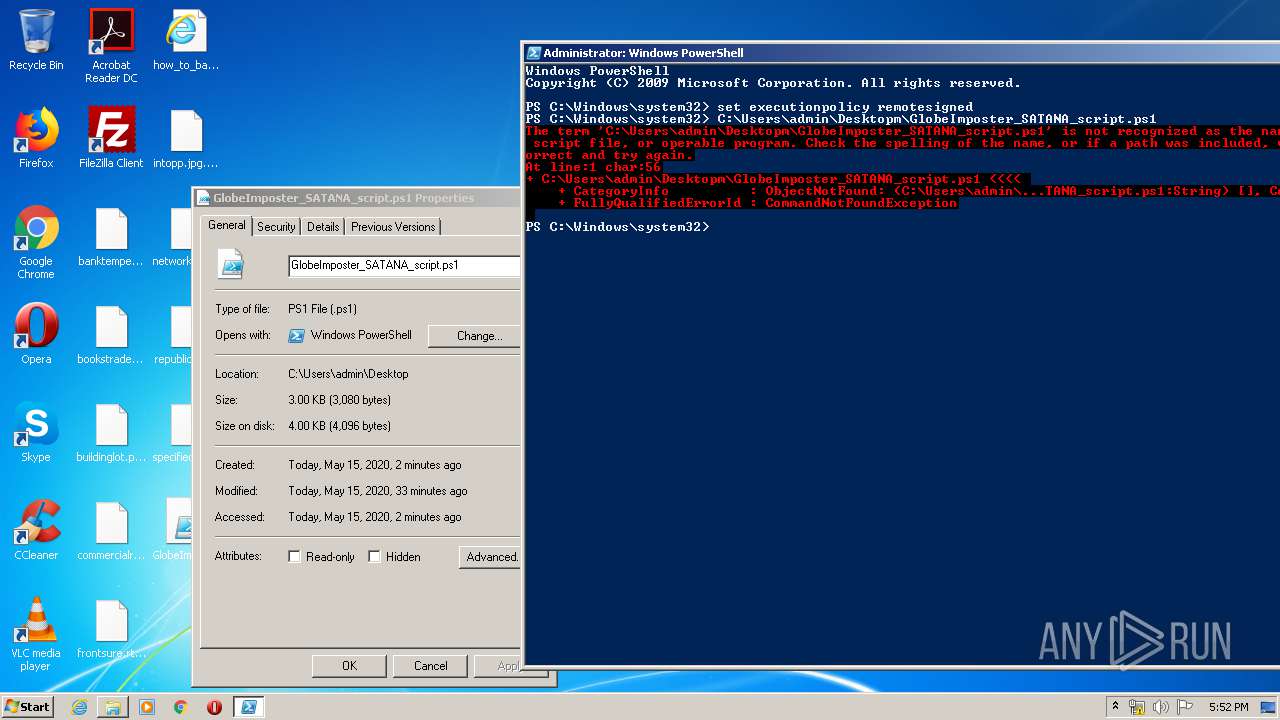Switch to the General tab
Screen dimensions: 1280x720
pos(226,225)
